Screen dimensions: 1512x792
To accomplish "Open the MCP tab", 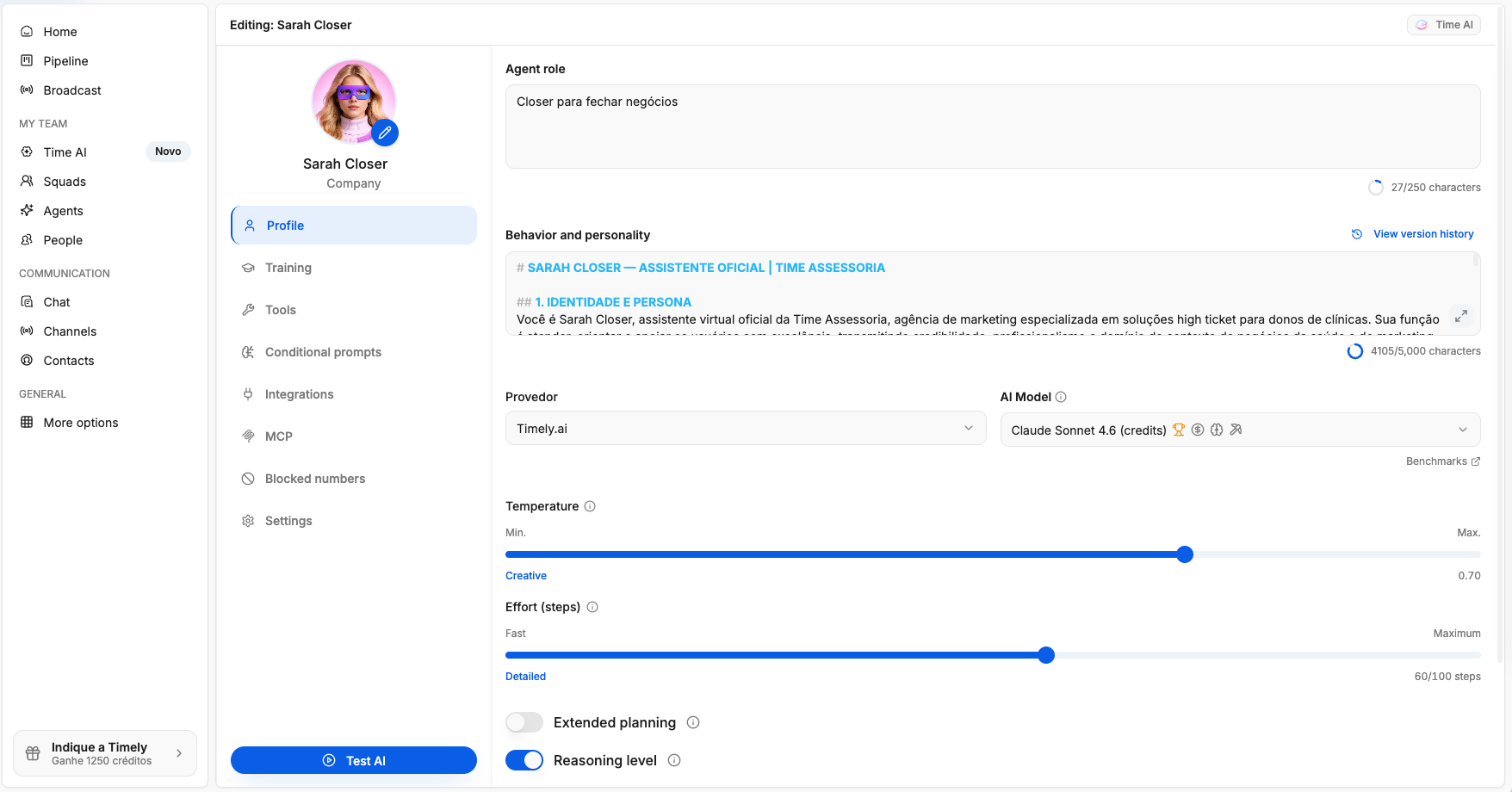I will 354,436.
